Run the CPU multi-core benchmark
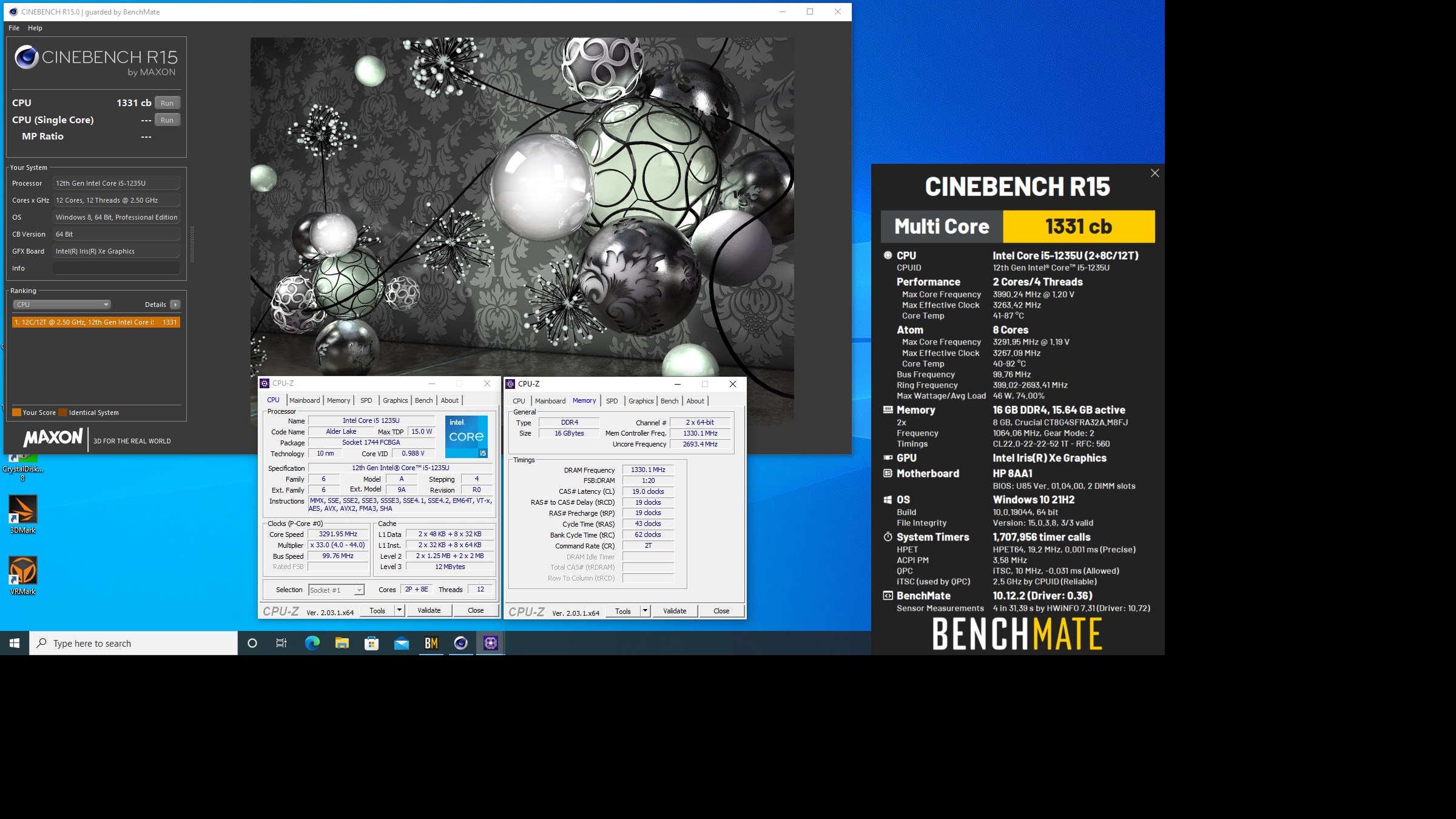1456x819 pixels. click(x=167, y=103)
